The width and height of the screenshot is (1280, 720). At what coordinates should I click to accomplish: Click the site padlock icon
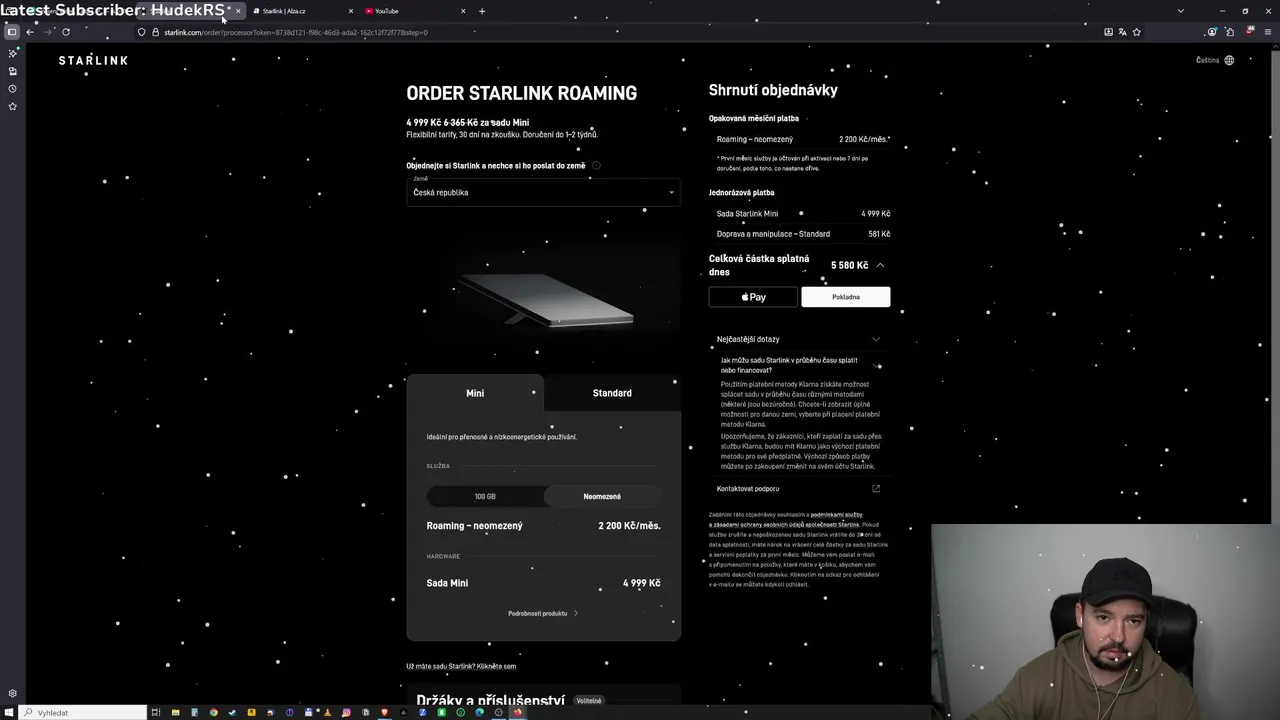[x=155, y=32]
